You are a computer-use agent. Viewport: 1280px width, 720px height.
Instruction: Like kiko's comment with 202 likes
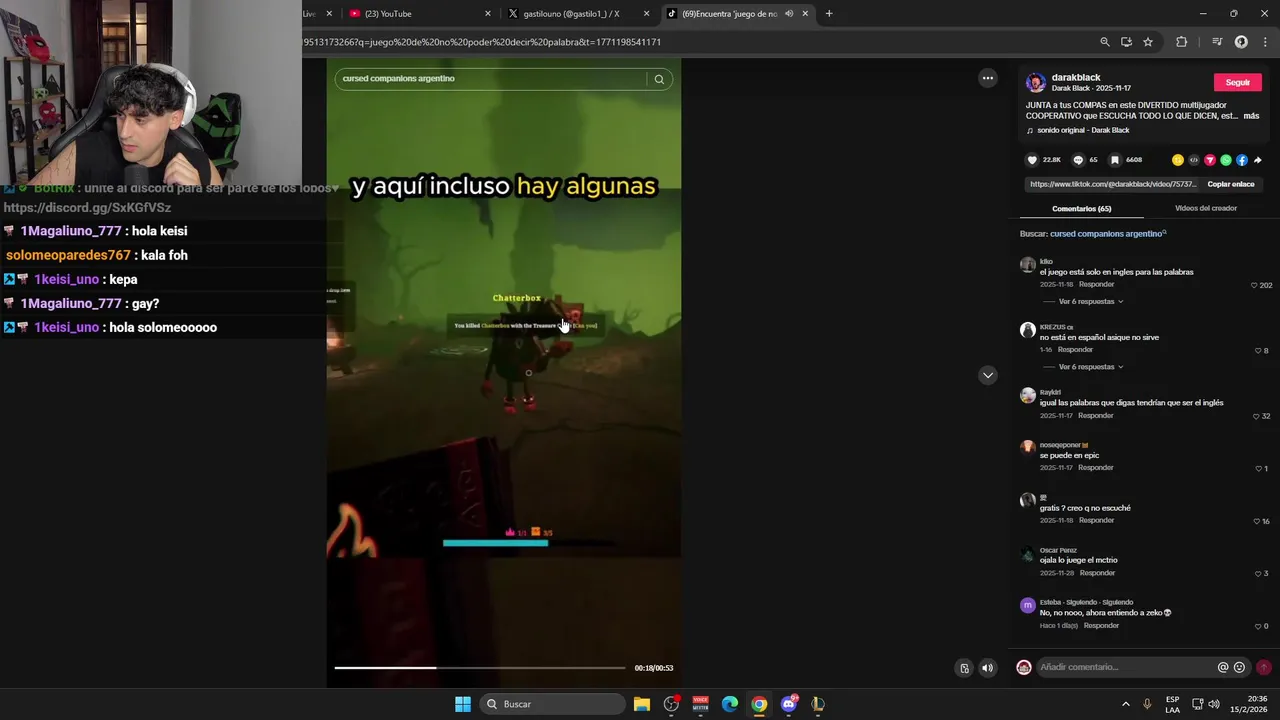(1254, 286)
